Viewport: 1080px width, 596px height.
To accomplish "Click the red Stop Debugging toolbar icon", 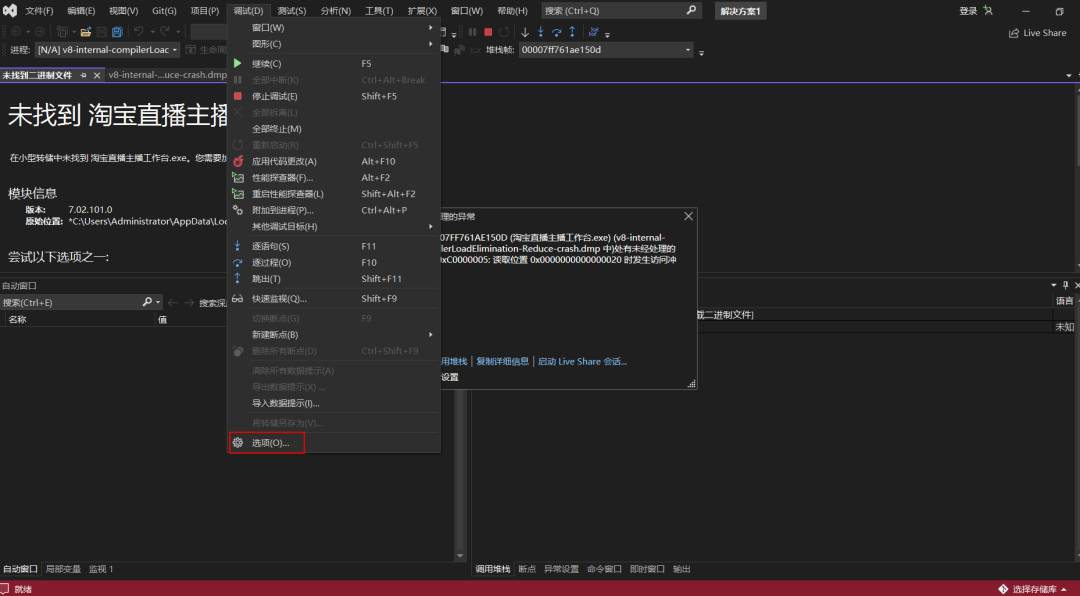I will click(x=488, y=32).
